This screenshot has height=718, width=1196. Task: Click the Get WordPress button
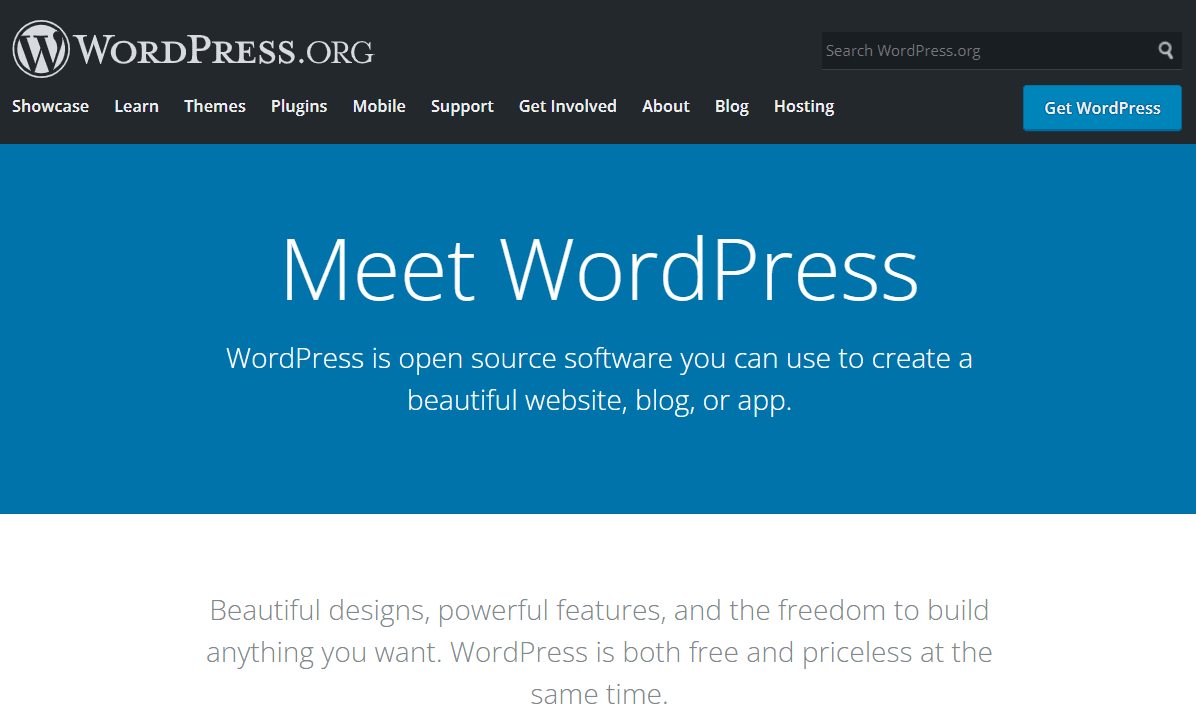1101,107
